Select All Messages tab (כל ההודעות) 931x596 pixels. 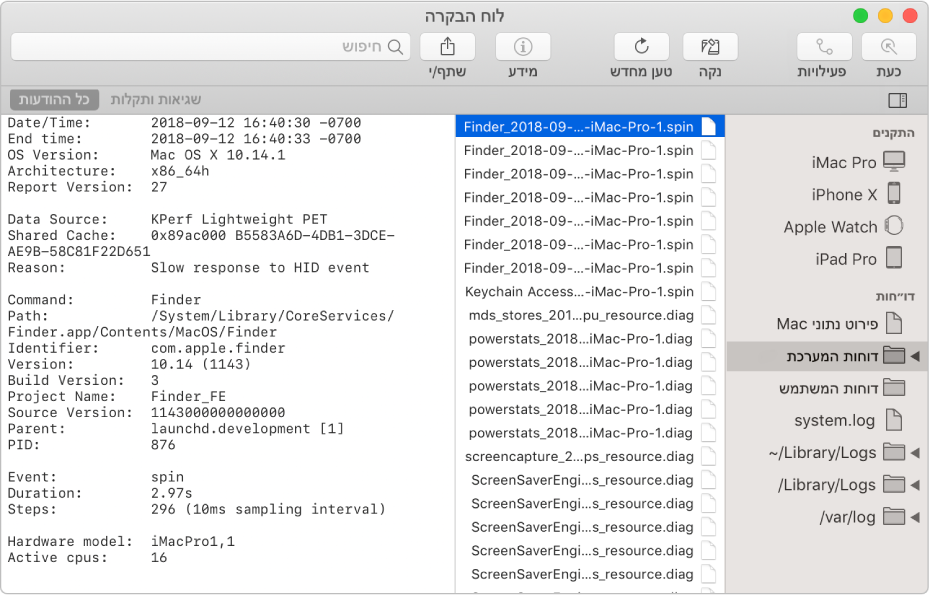click(x=54, y=100)
